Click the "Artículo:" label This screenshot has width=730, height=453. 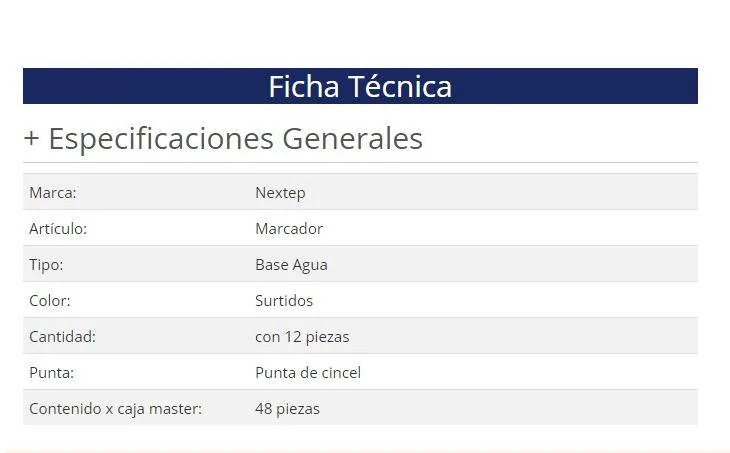[x=58, y=229]
